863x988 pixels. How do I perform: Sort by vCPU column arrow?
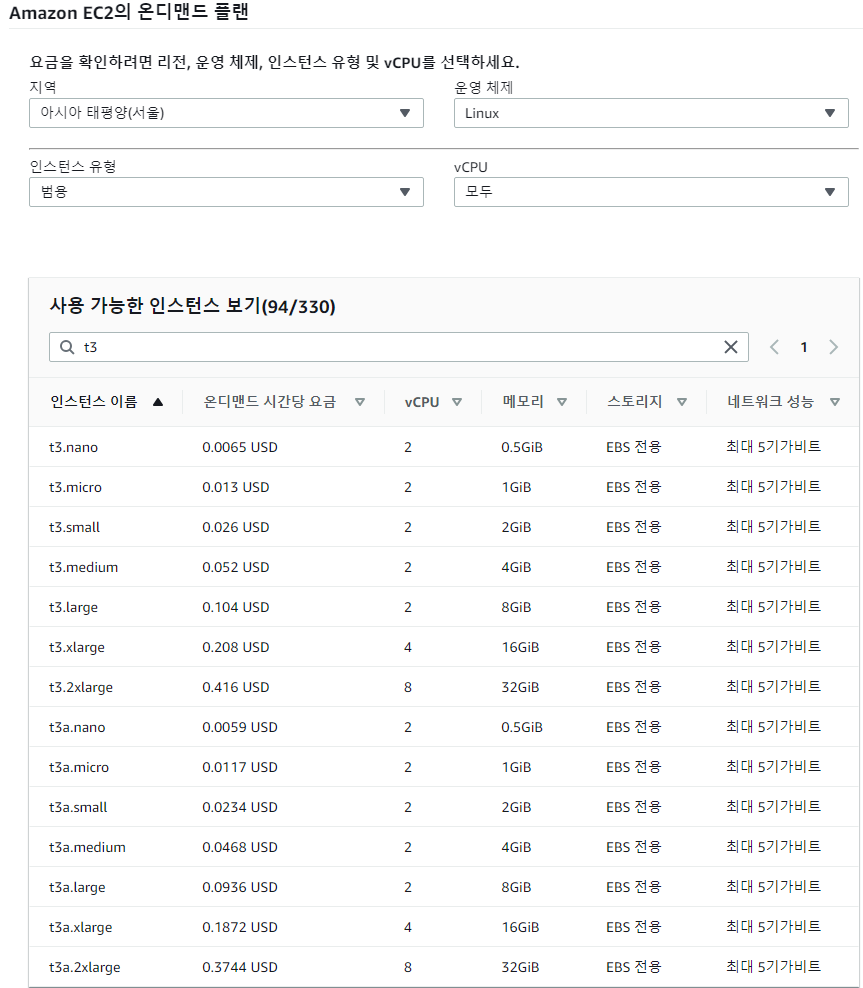[x=457, y=402]
